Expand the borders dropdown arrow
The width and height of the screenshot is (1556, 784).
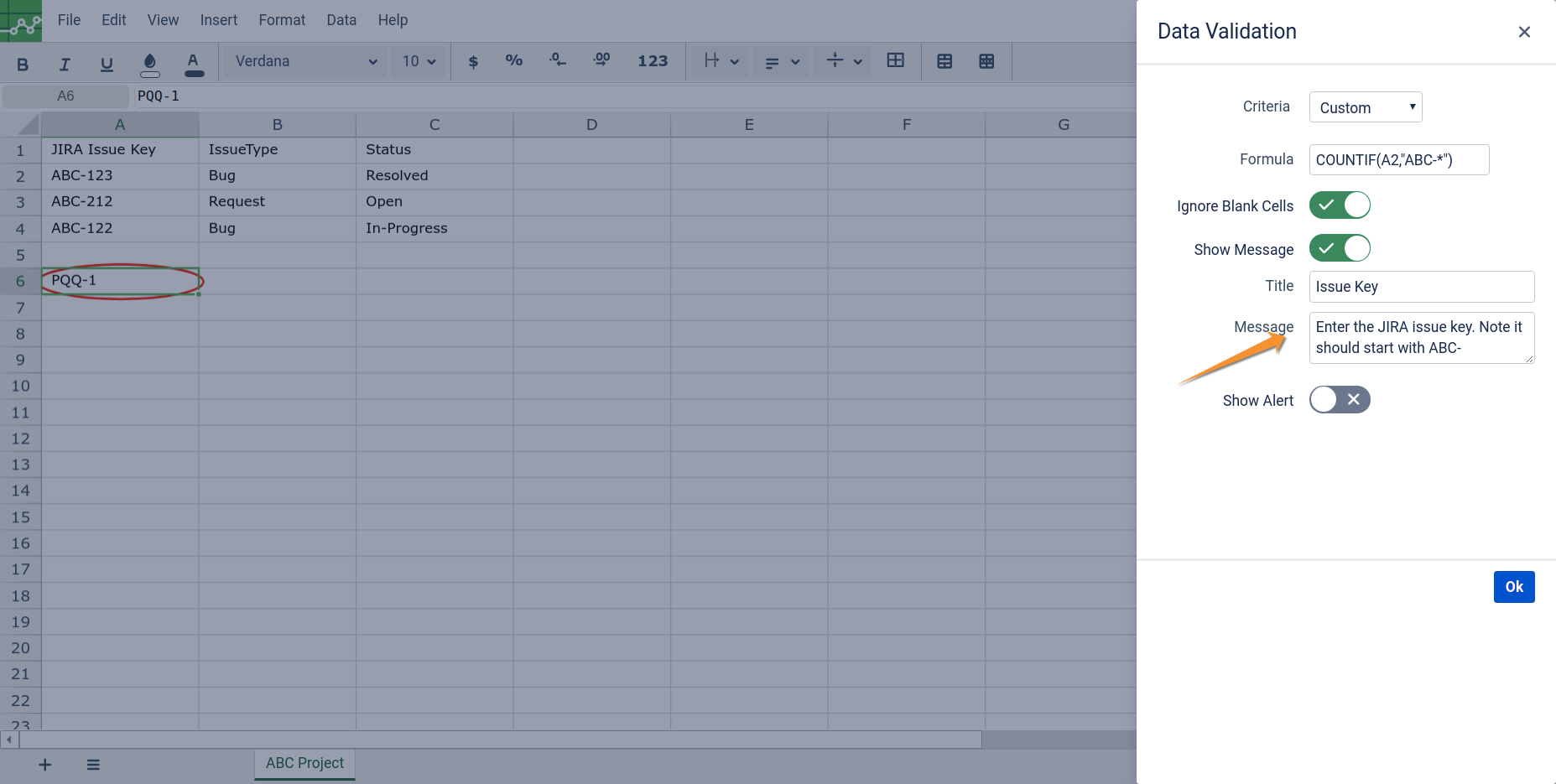[x=735, y=62]
